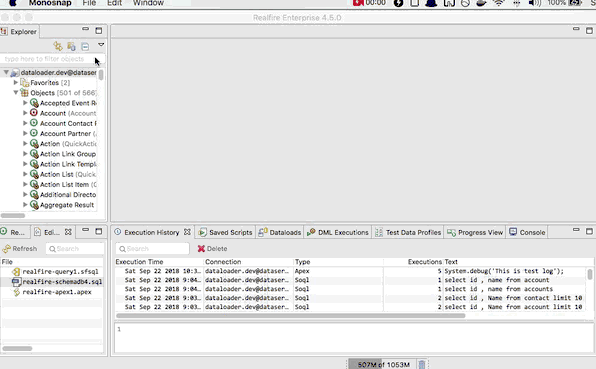Close the Edi... tab

point(68,232)
